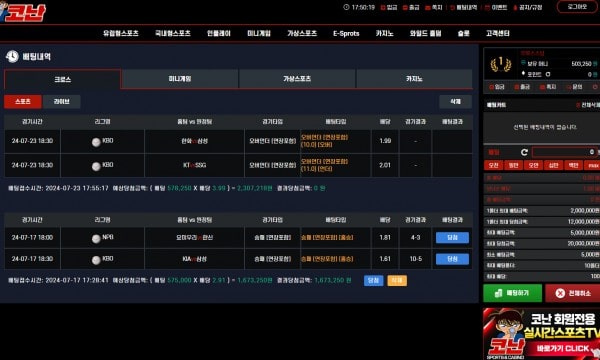Screen dimensions: 600x360
Task: Click the 쪽지 message icon in top bar
Action: (427, 7)
